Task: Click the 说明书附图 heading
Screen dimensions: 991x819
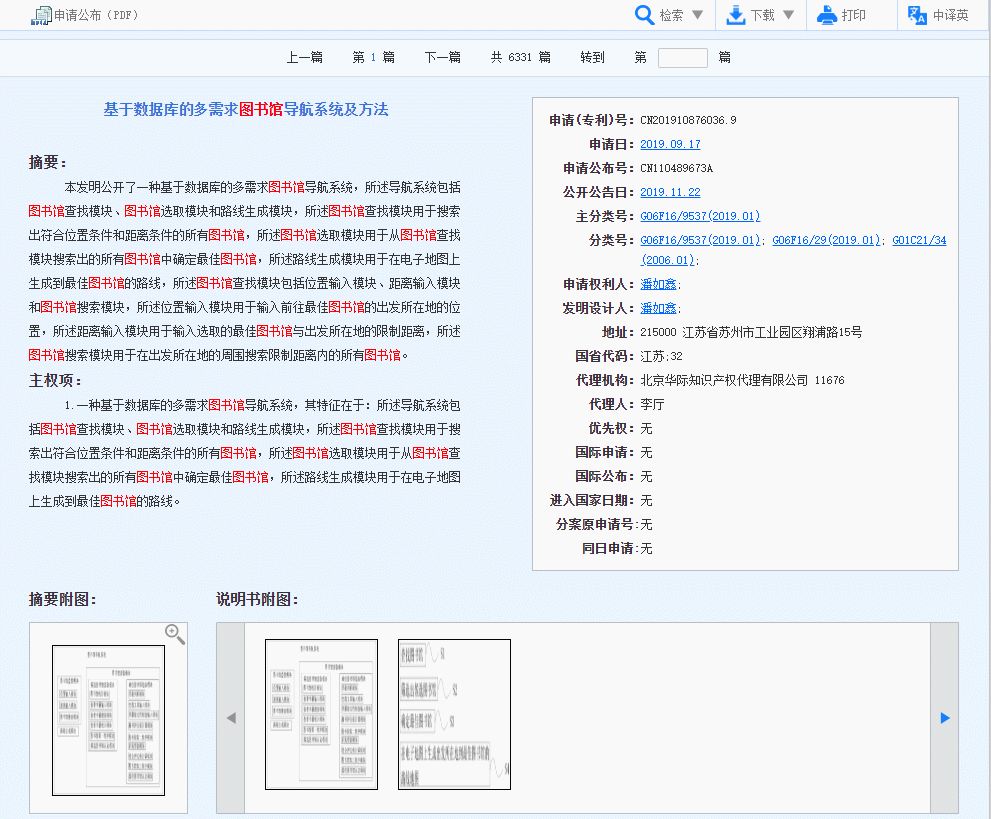Action: pos(257,599)
